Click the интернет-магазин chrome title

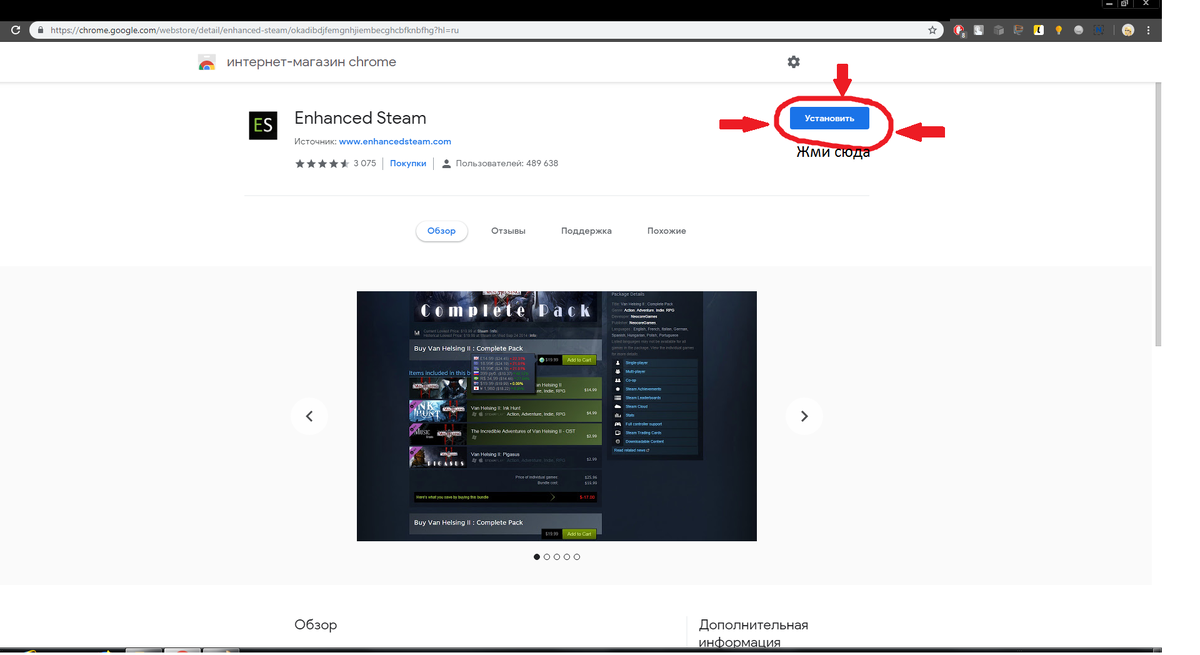coord(311,62)
